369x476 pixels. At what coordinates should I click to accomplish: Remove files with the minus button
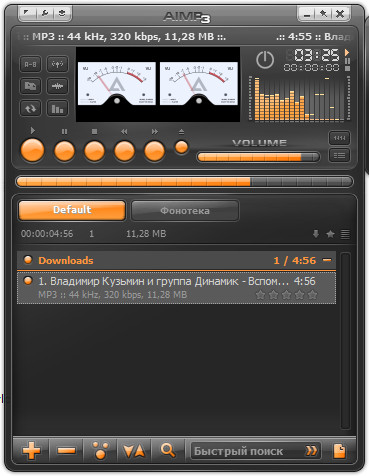[x=66, y=451]
